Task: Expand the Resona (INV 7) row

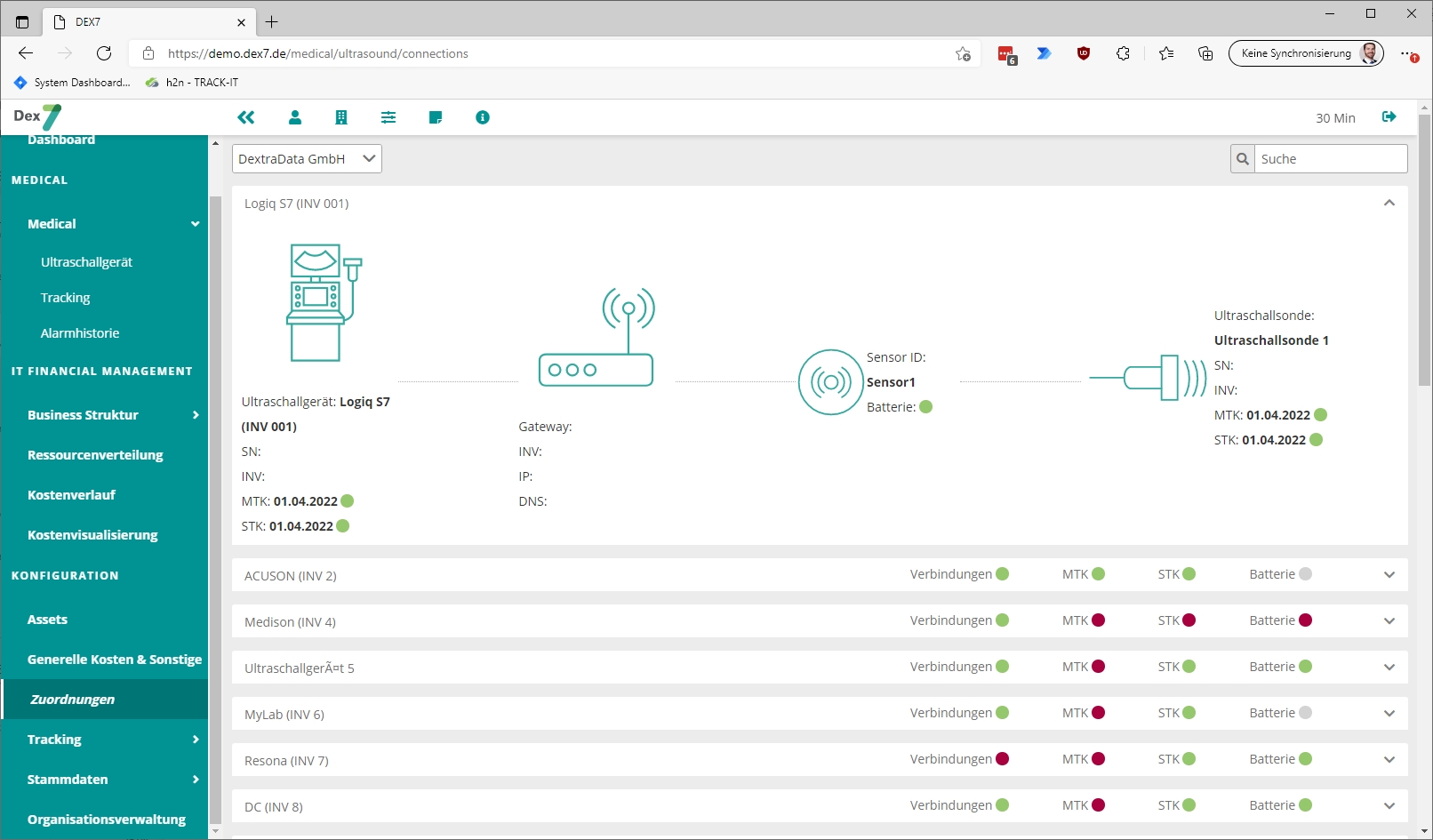Action: pyautogui.click(x=1389, y=760)
